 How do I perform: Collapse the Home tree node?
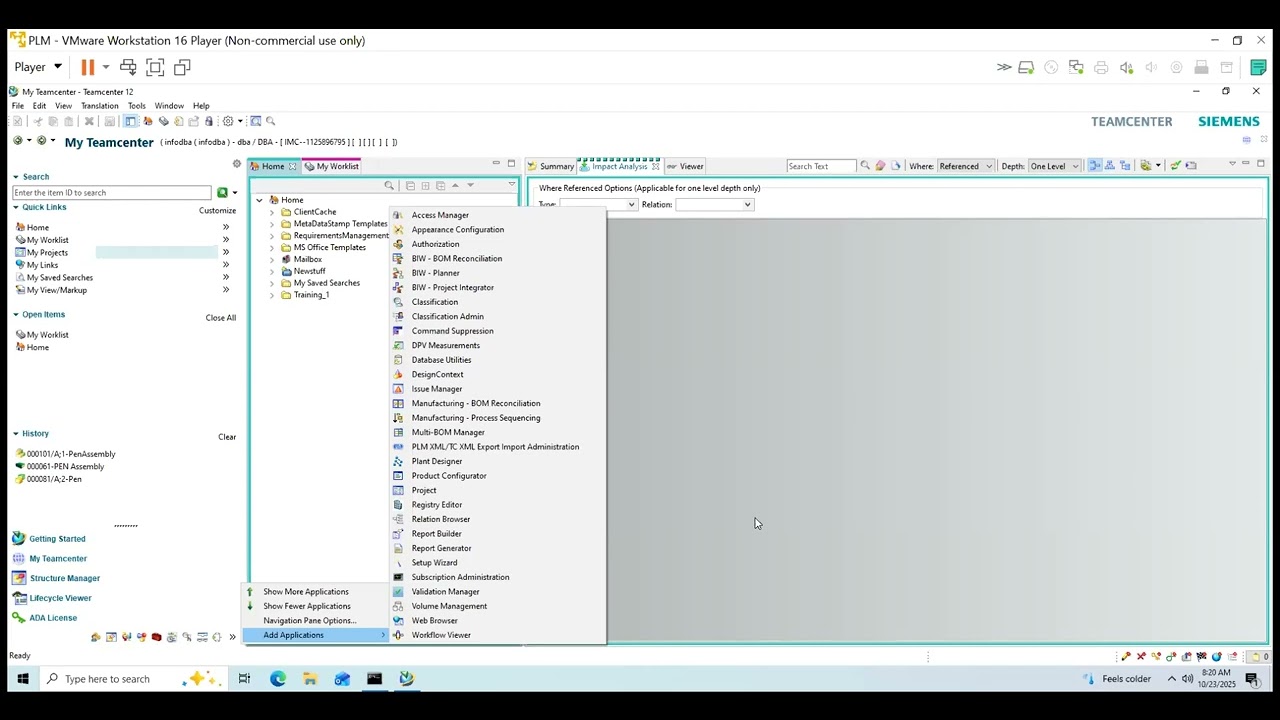click(x=260, y=200)
